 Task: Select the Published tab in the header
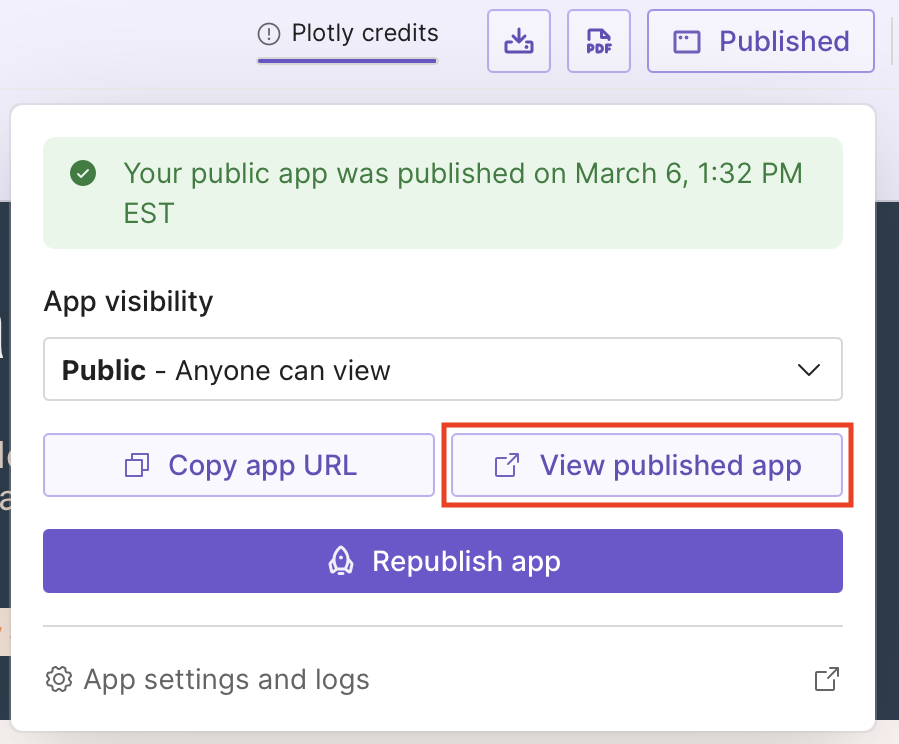[760, 41]
